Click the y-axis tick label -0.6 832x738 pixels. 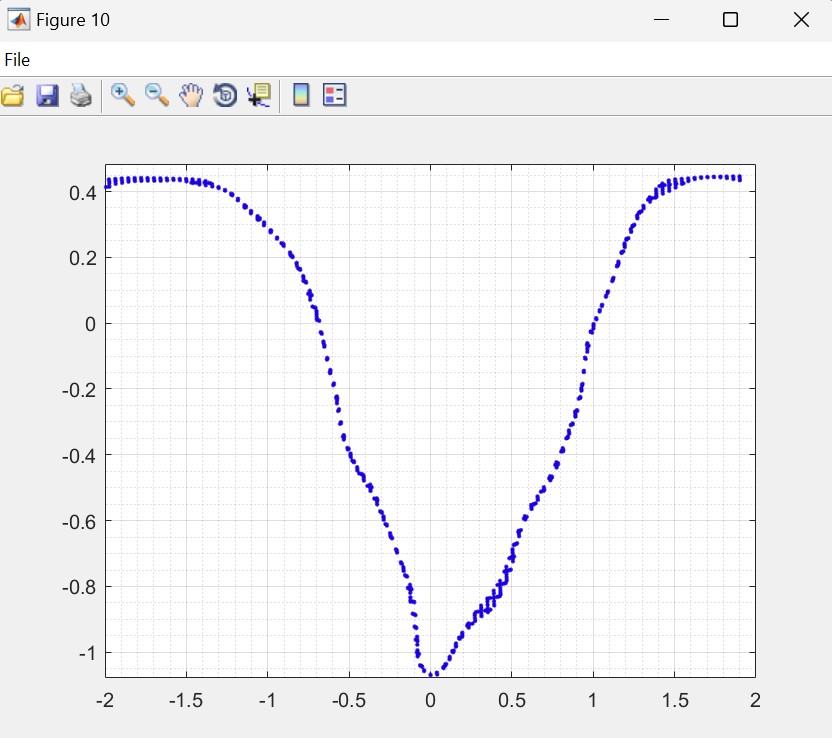[x=79, y=521]
